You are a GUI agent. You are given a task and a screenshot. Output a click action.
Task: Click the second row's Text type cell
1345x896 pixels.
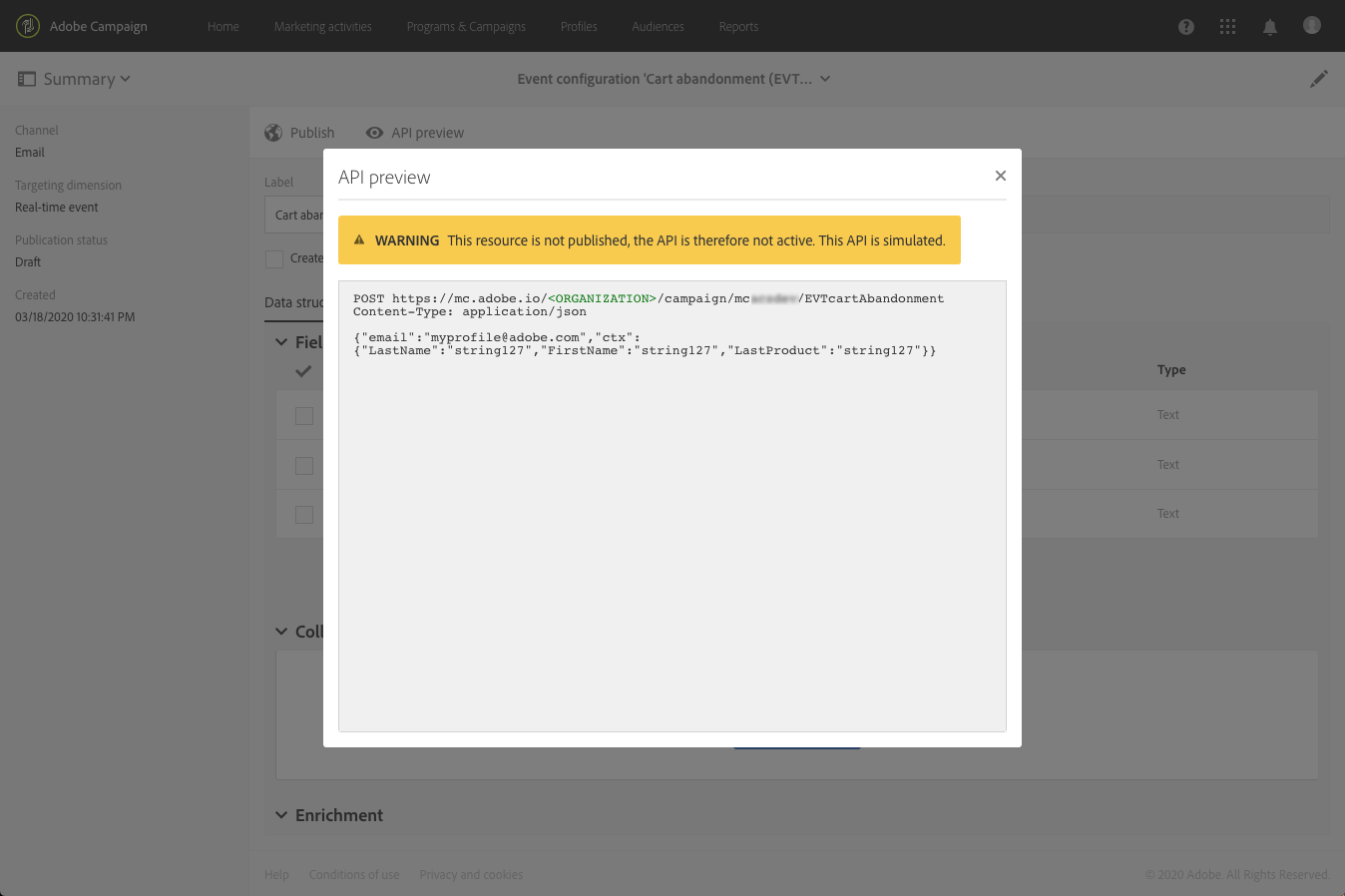(x=1168, y=465)
